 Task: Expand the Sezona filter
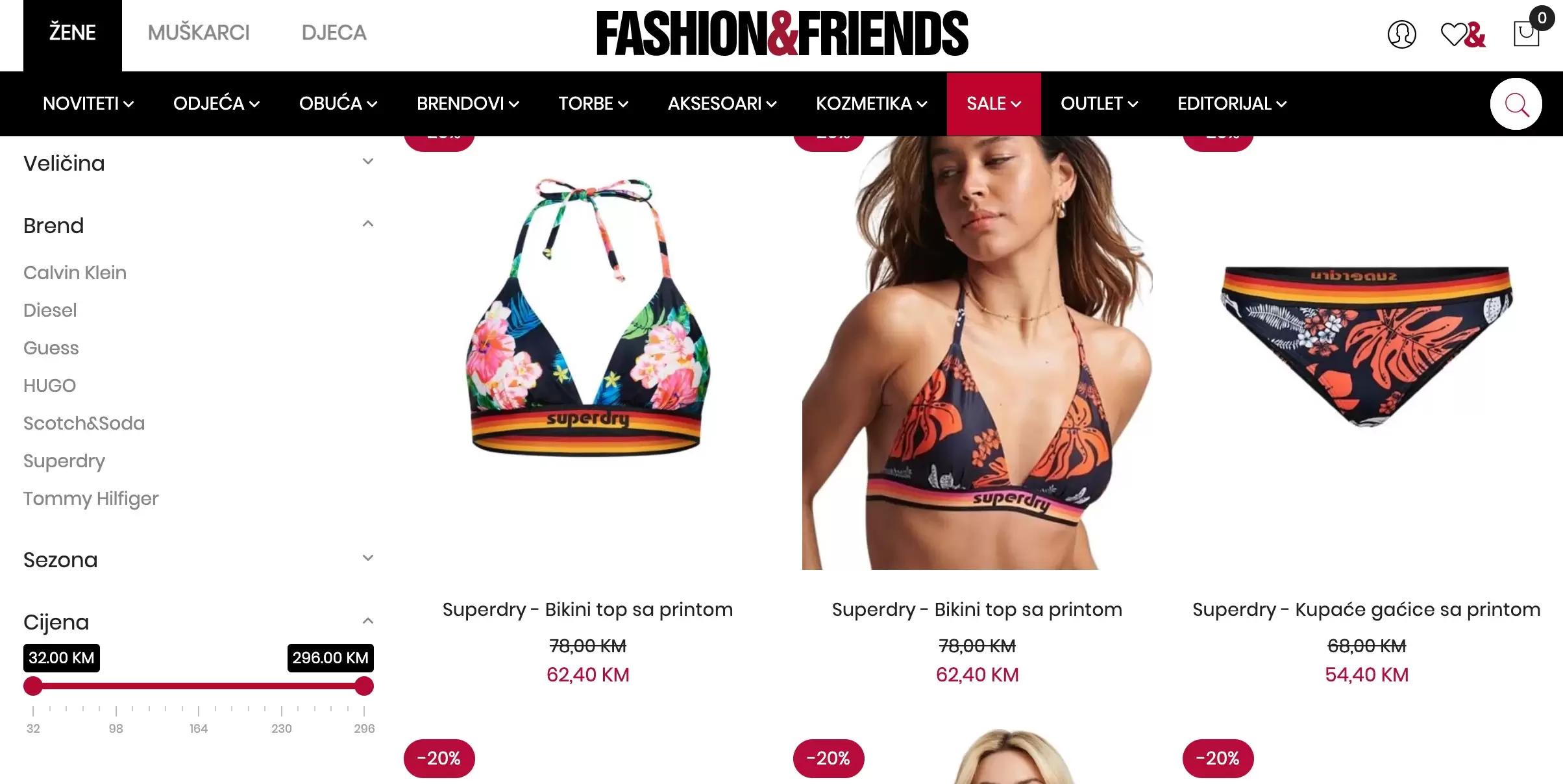[199, 559]
